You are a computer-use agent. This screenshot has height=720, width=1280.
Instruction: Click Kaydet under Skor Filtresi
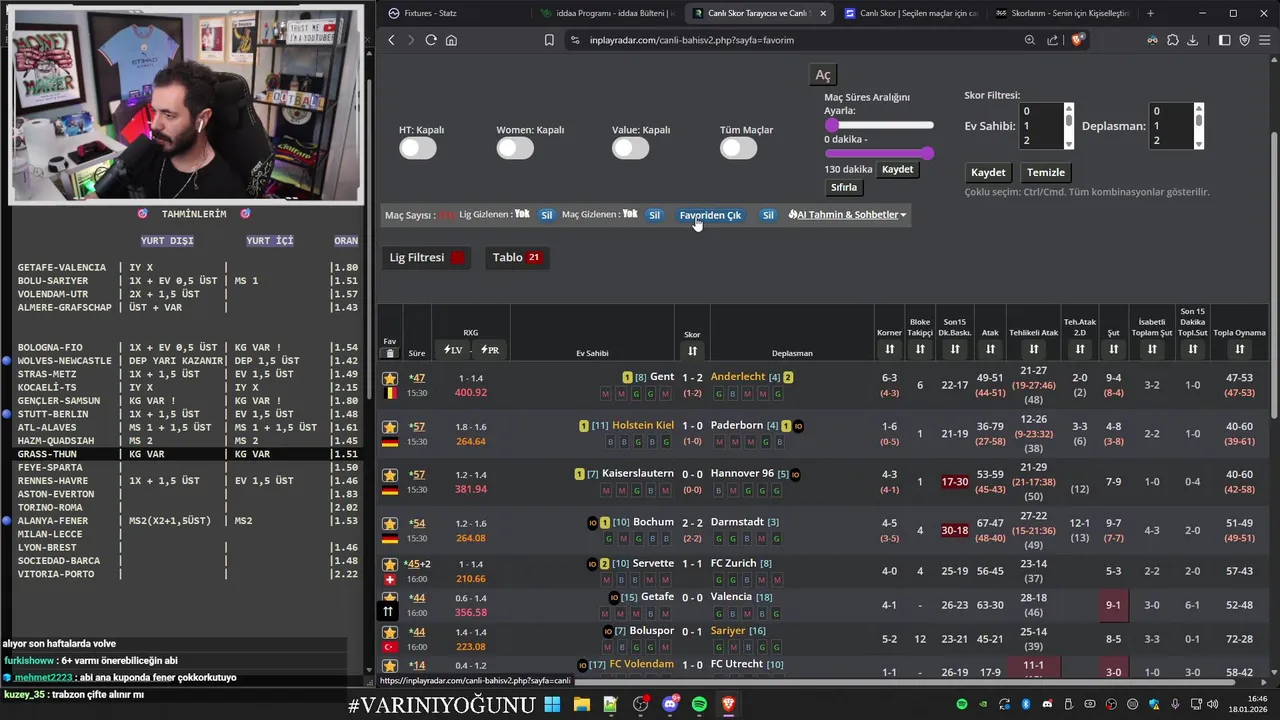tap(988, 172)
